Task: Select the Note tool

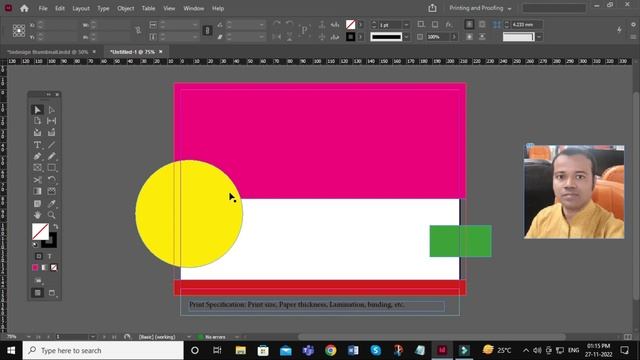Action: 37,203
